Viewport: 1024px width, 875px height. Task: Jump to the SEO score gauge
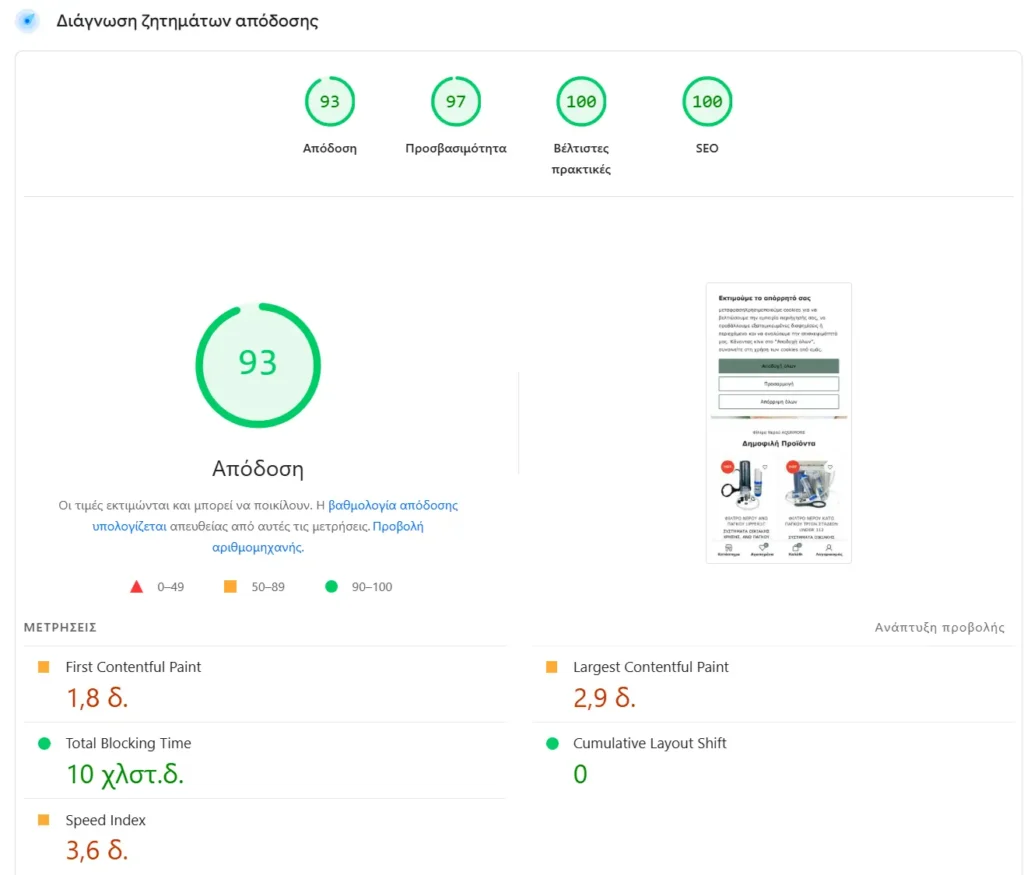pyautogui.click(x=707, y=102)
